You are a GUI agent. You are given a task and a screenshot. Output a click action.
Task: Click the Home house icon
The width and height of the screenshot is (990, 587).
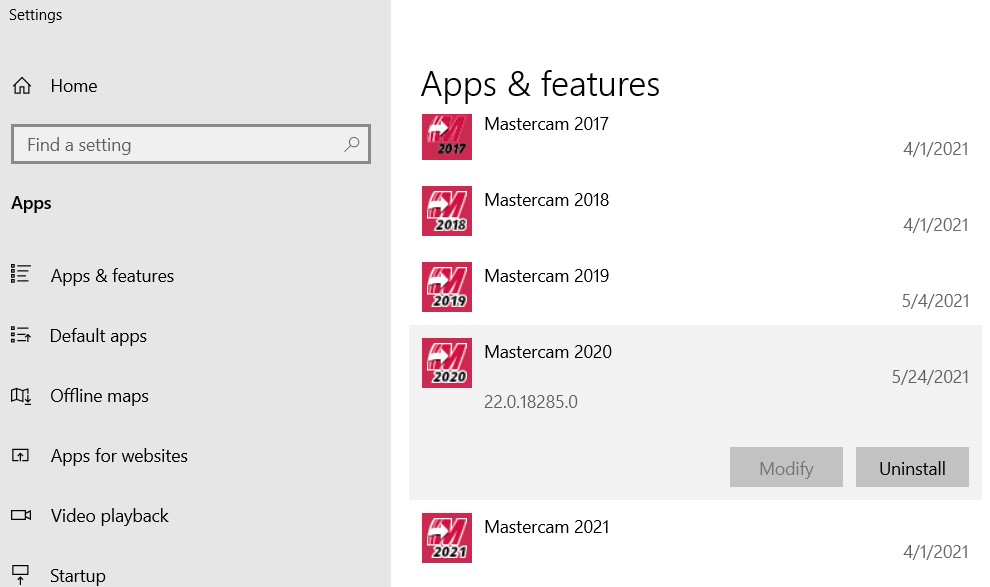22,86
